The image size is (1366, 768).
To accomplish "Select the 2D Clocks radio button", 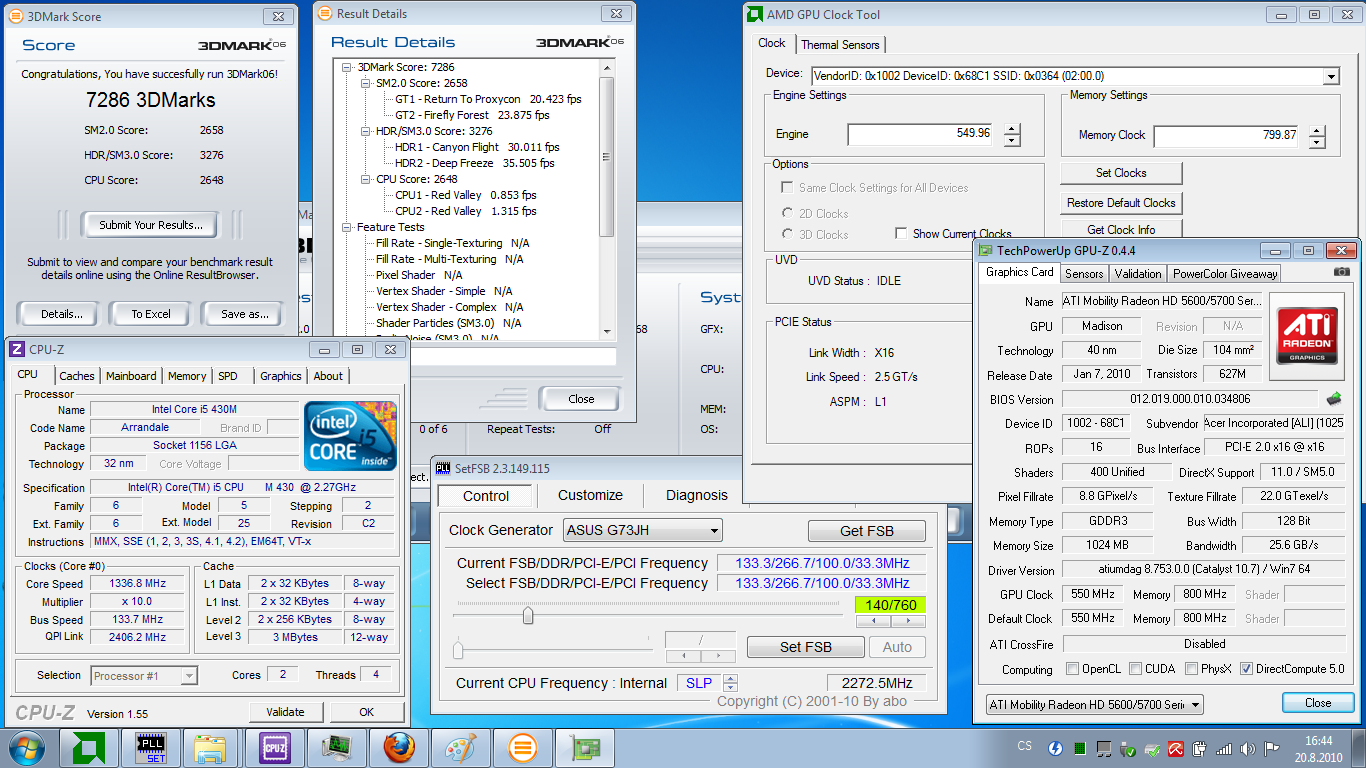I will pos(788,213).
